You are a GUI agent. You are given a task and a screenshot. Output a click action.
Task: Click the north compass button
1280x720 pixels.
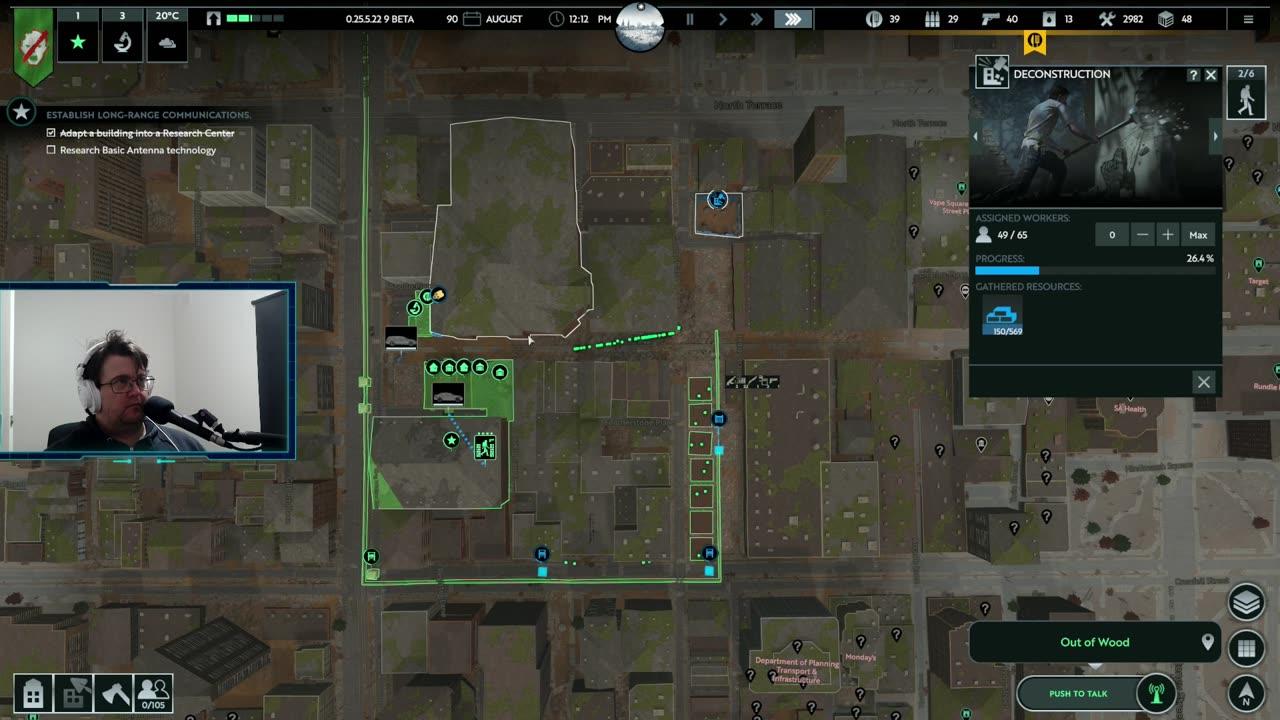point(1246,692)
